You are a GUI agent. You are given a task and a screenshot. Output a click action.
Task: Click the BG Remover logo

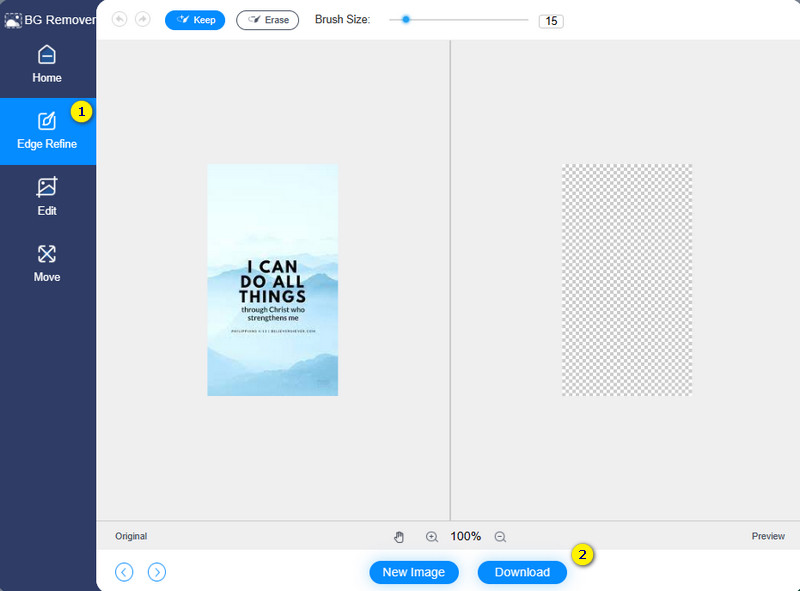(x=44, y=18)
